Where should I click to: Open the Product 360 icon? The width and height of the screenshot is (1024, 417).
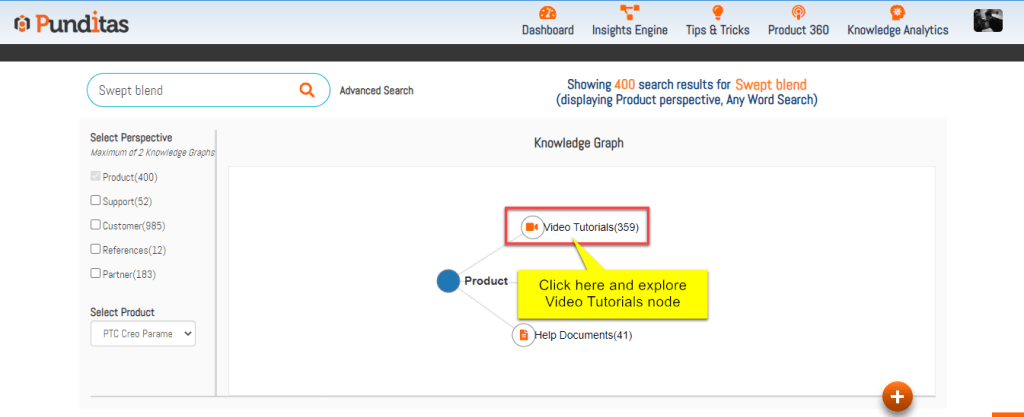click(x=797, y=13)
